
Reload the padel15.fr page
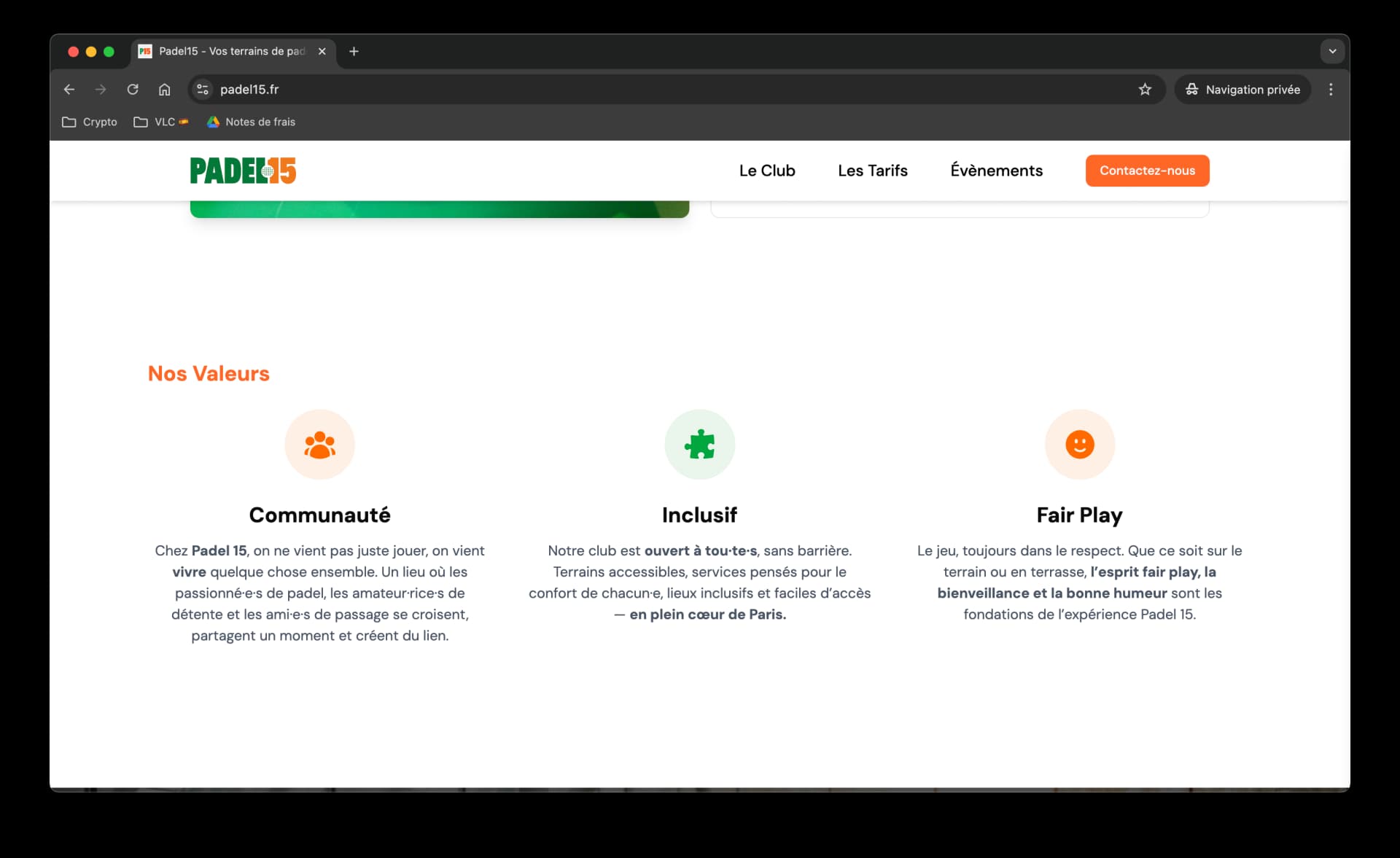point(133,90)
